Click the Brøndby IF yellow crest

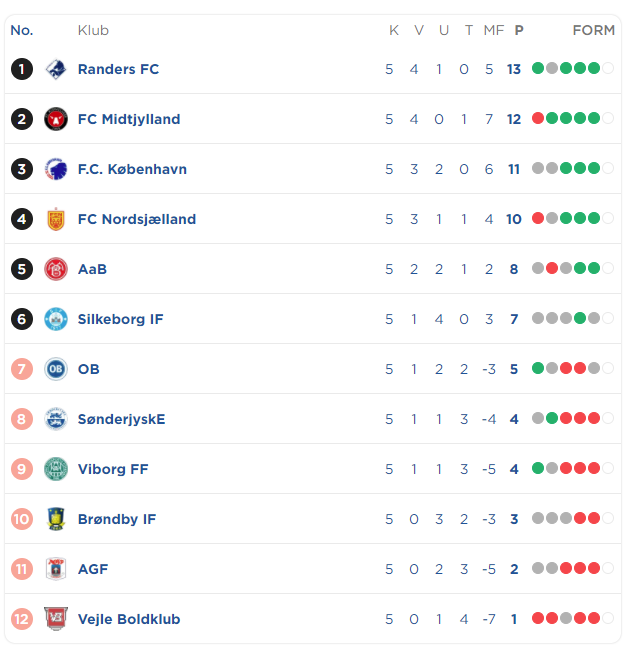pos(56,519)
